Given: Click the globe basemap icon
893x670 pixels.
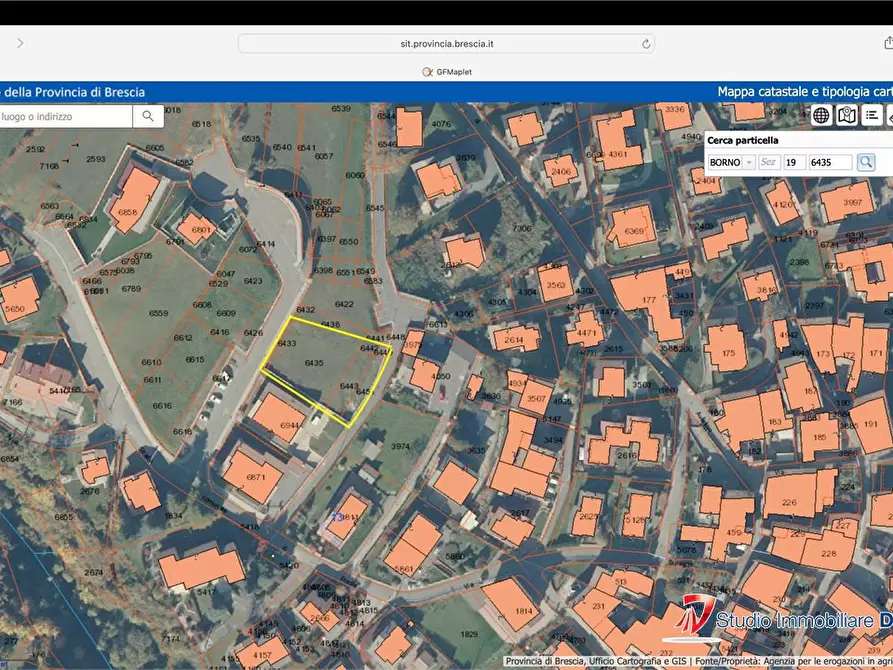Looking at the screenshot, I should (821, 115).
